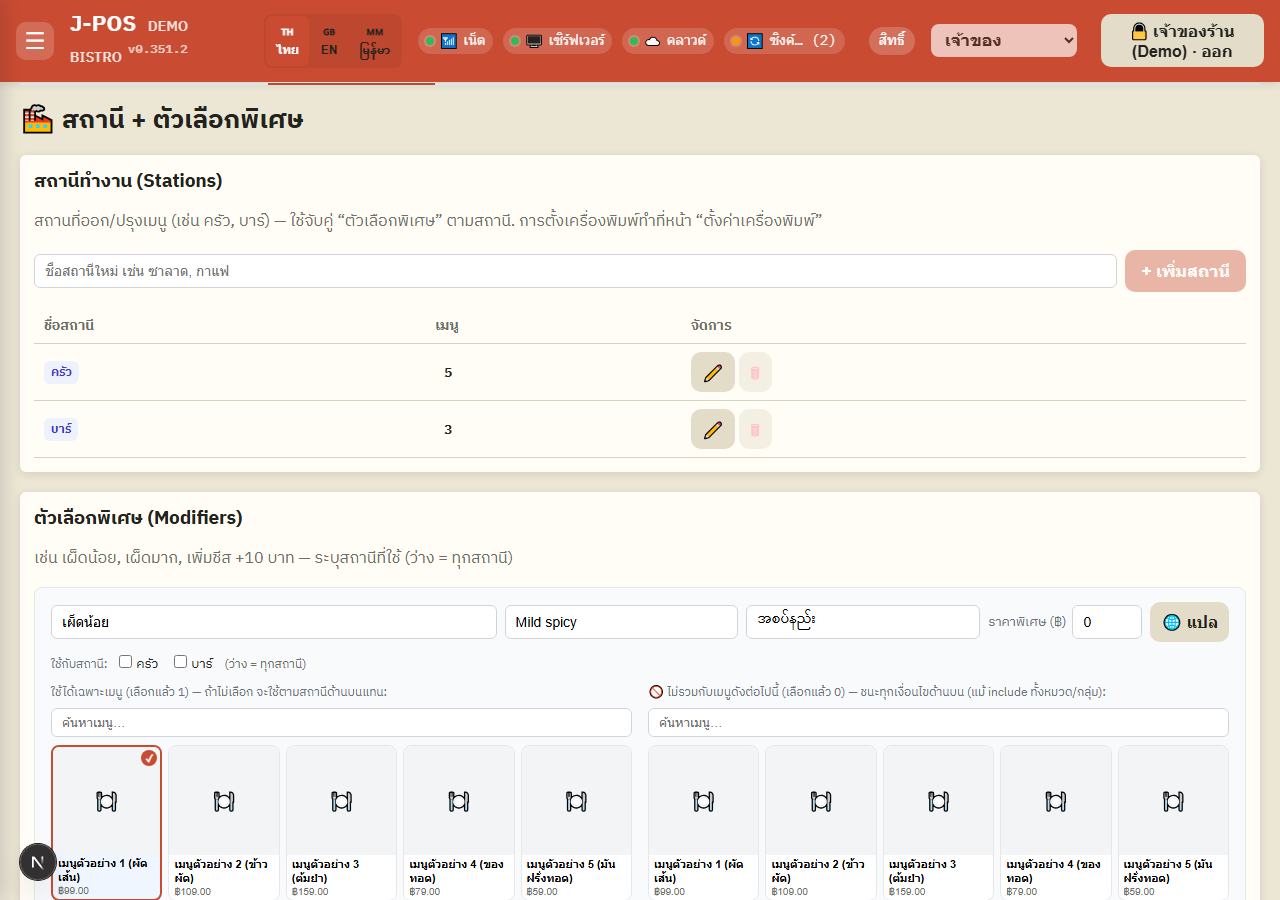Select excluded เมนูตัวอย่าง 1 (ผัดเส้น) card

(703, 822)
